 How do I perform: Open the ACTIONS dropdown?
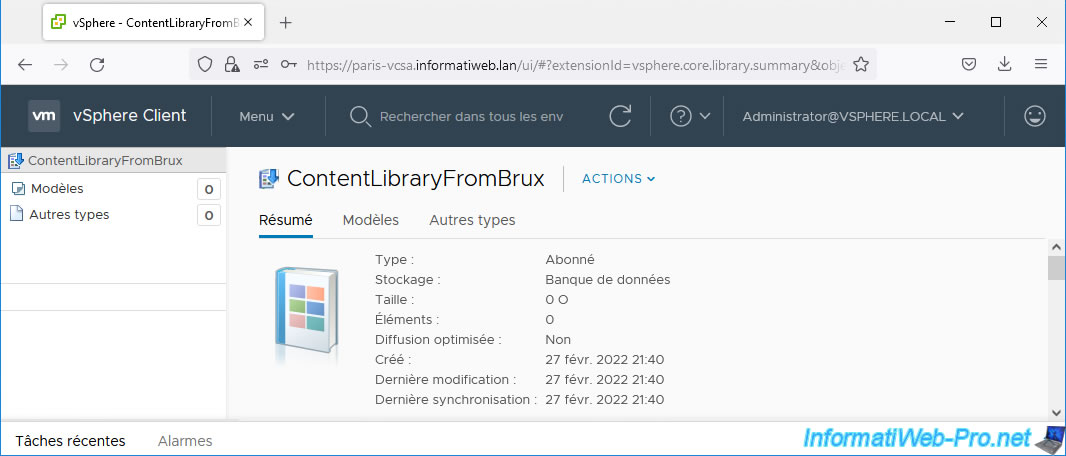pos(619,179)
